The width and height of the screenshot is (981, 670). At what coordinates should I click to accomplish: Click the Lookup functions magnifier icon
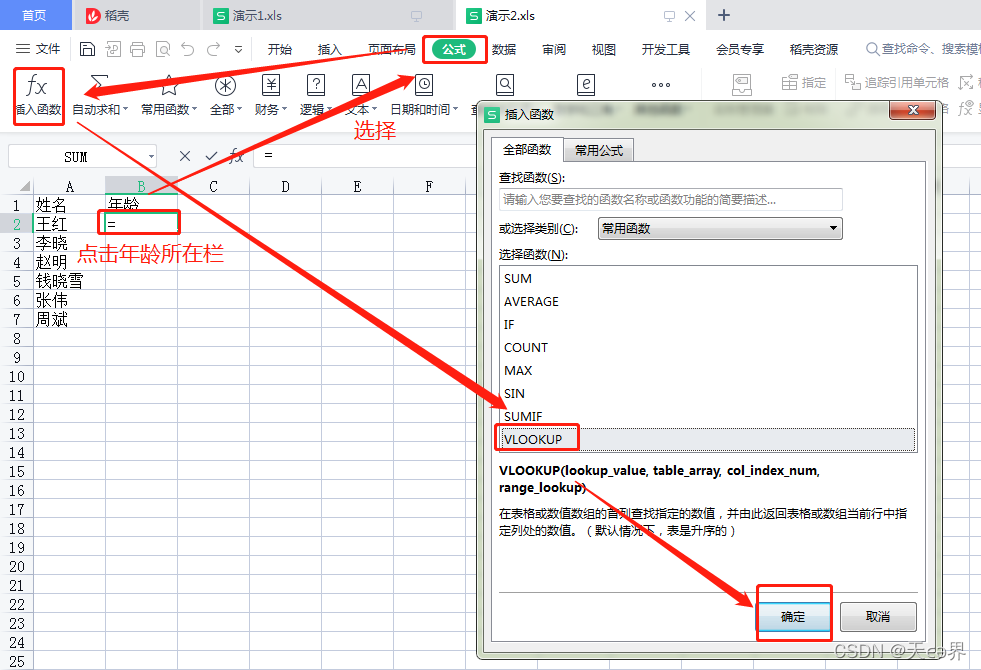[x=505, y=84]
